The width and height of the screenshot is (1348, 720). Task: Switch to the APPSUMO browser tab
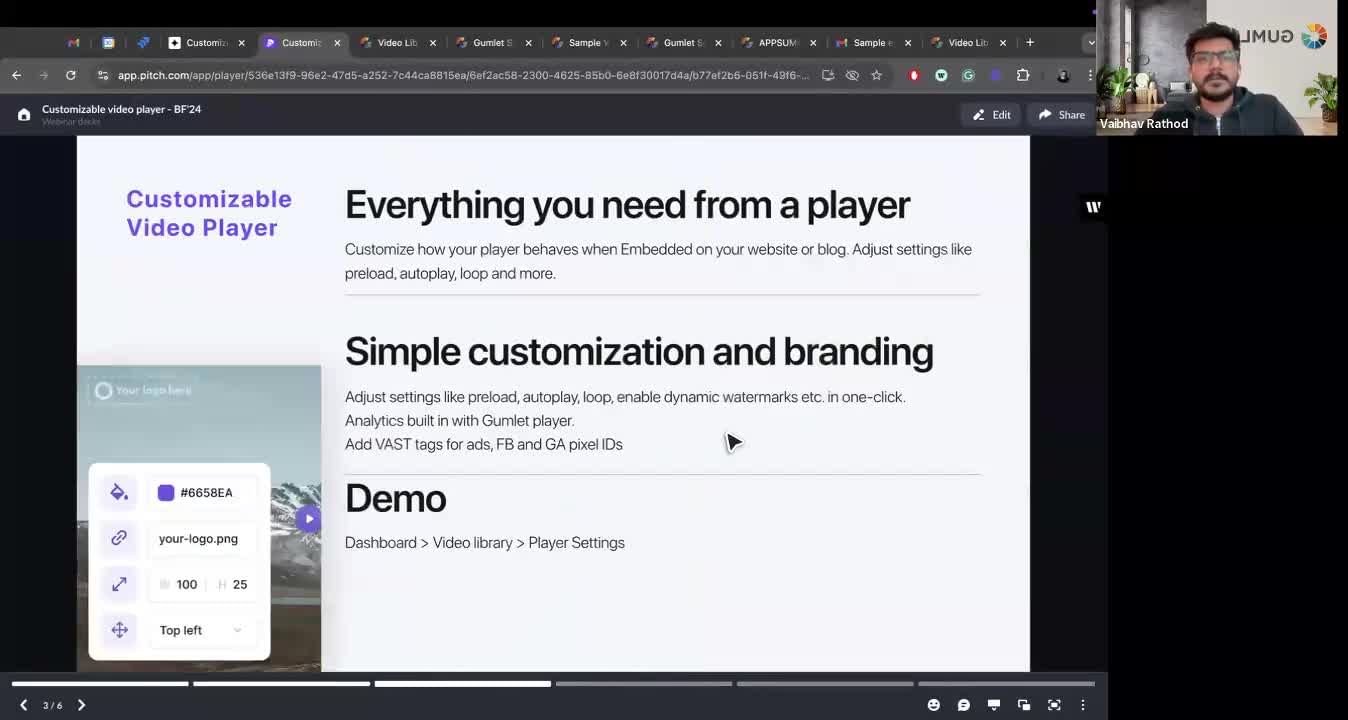[x=776, y=43]
